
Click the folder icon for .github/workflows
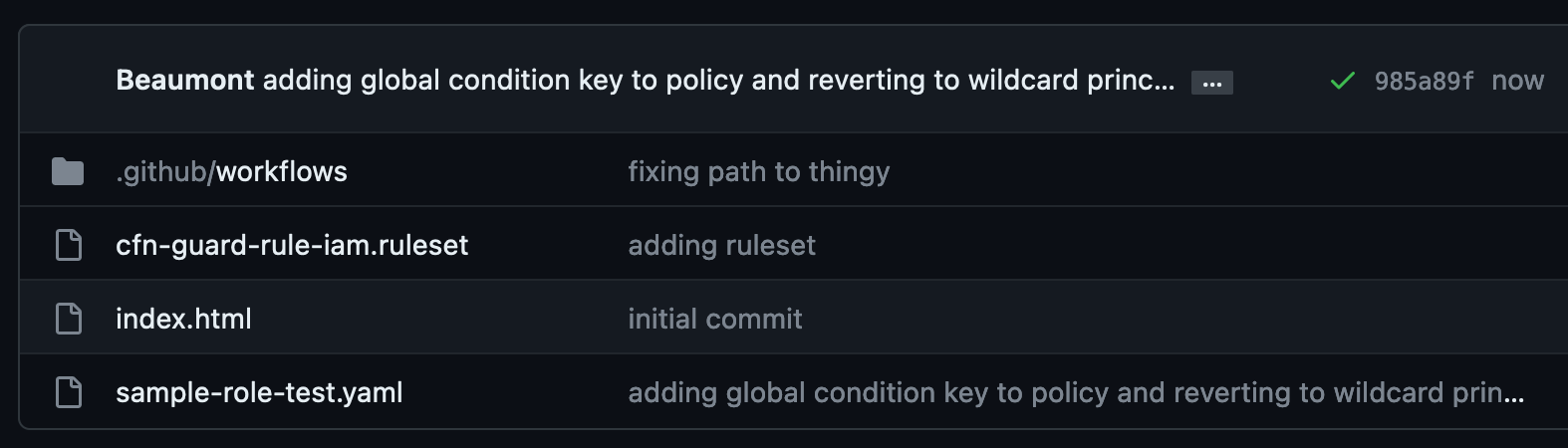(68, 171)
